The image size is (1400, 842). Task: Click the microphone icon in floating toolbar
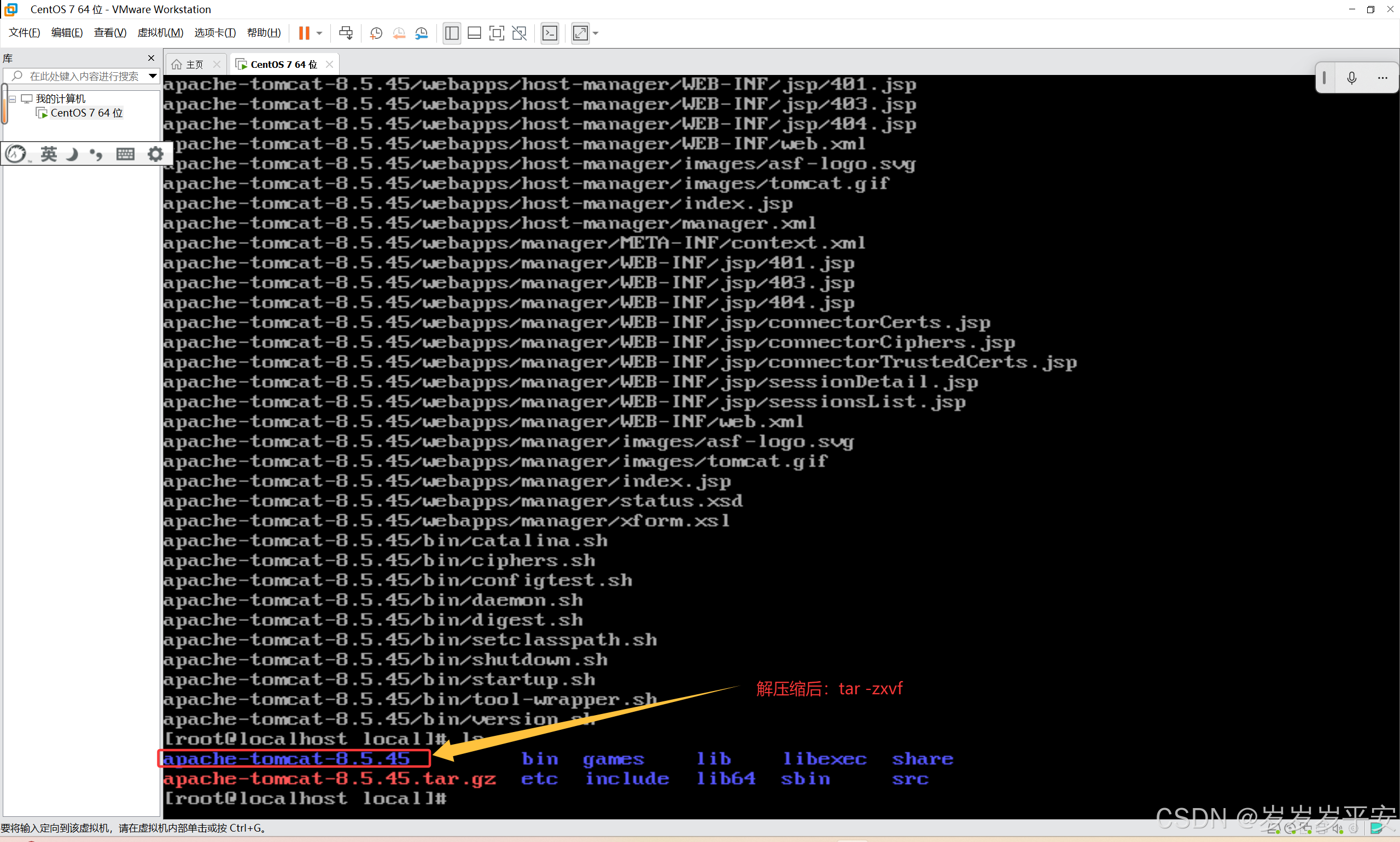pos(1352,78)
